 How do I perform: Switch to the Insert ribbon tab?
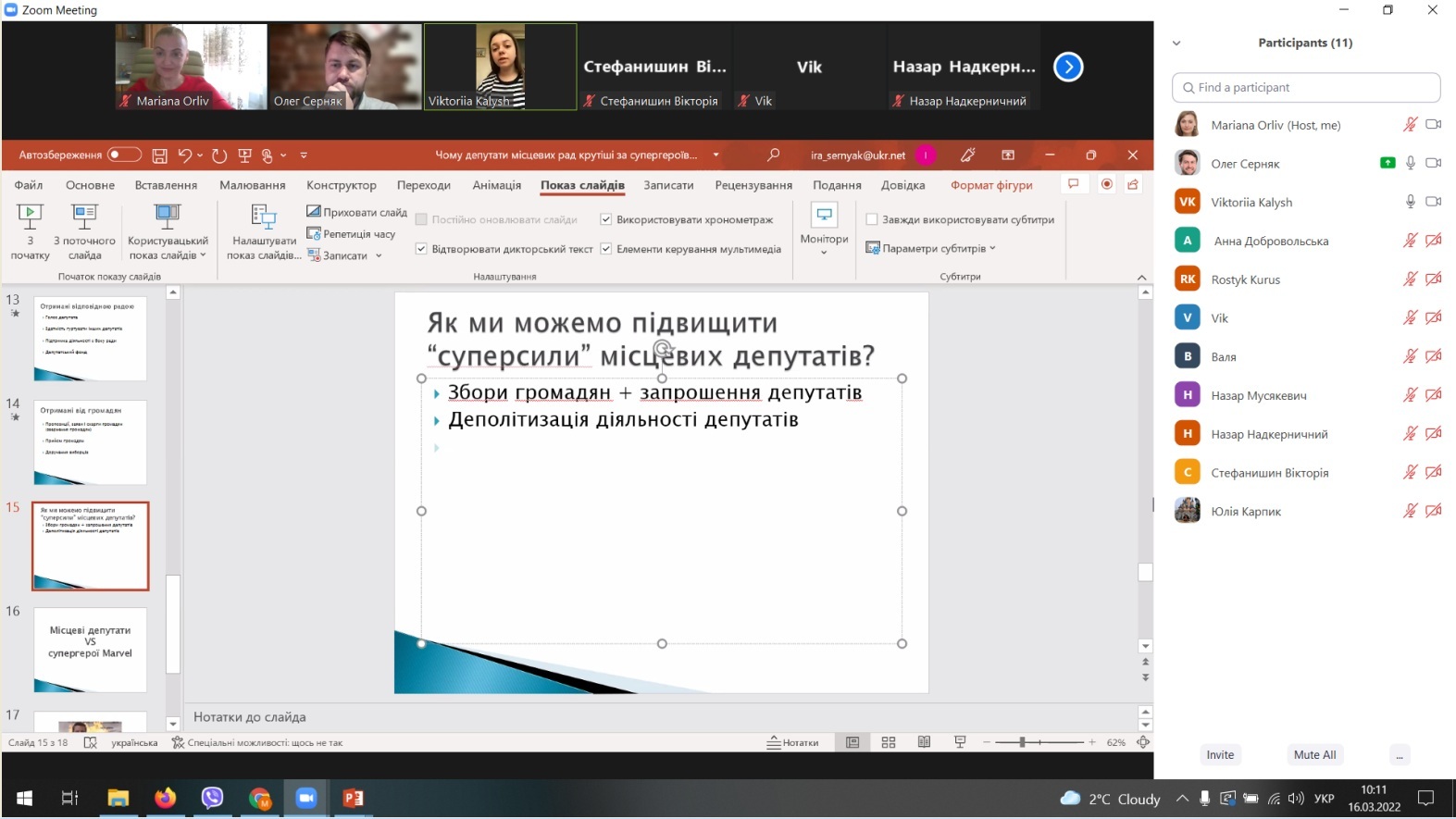166,185
